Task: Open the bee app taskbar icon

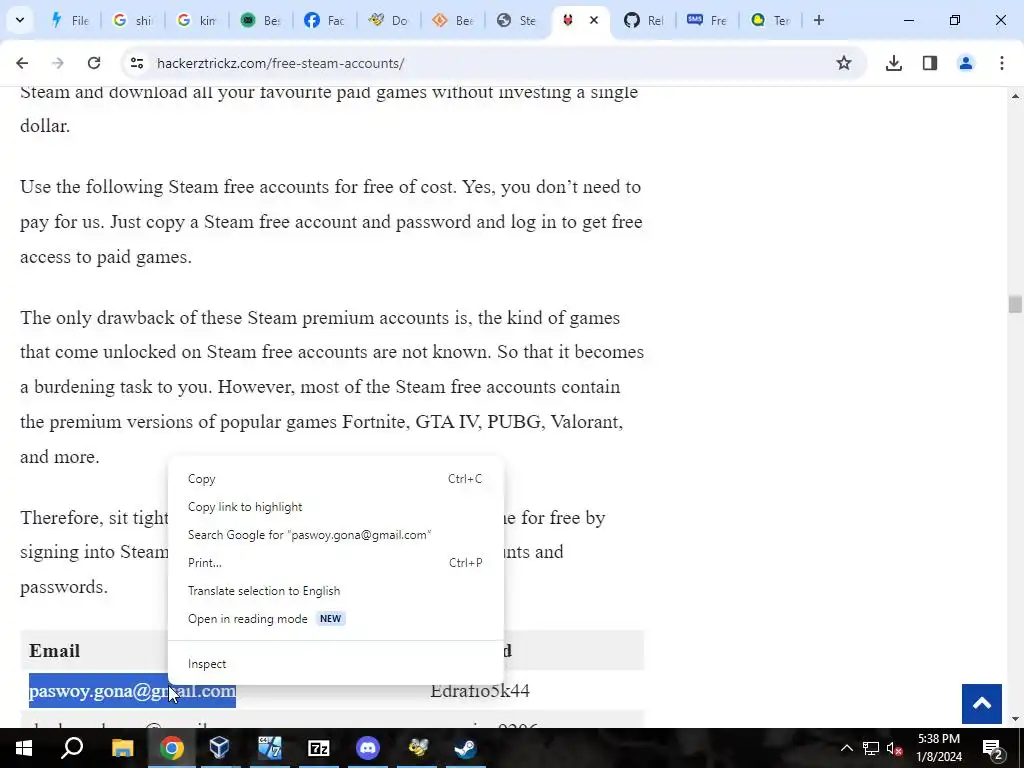Action: coord(417,748)
